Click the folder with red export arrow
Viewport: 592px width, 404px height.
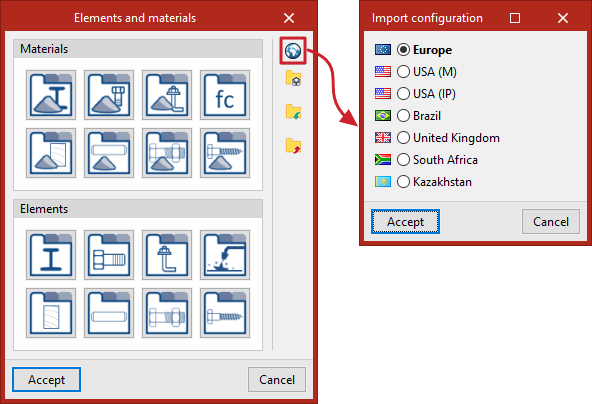[293, 146]
